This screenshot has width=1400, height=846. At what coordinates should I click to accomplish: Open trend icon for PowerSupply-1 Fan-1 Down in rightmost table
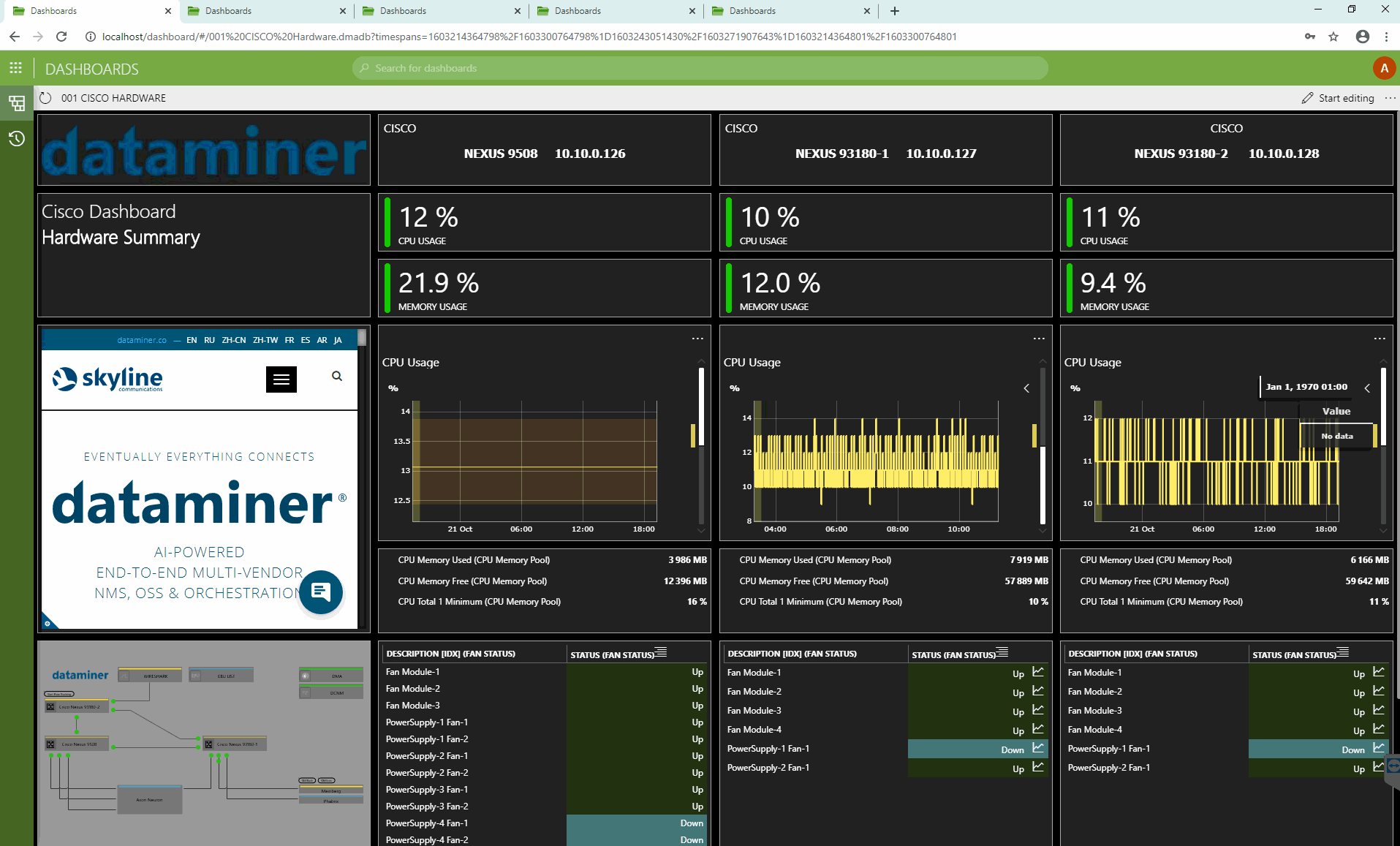point(1379,747)
